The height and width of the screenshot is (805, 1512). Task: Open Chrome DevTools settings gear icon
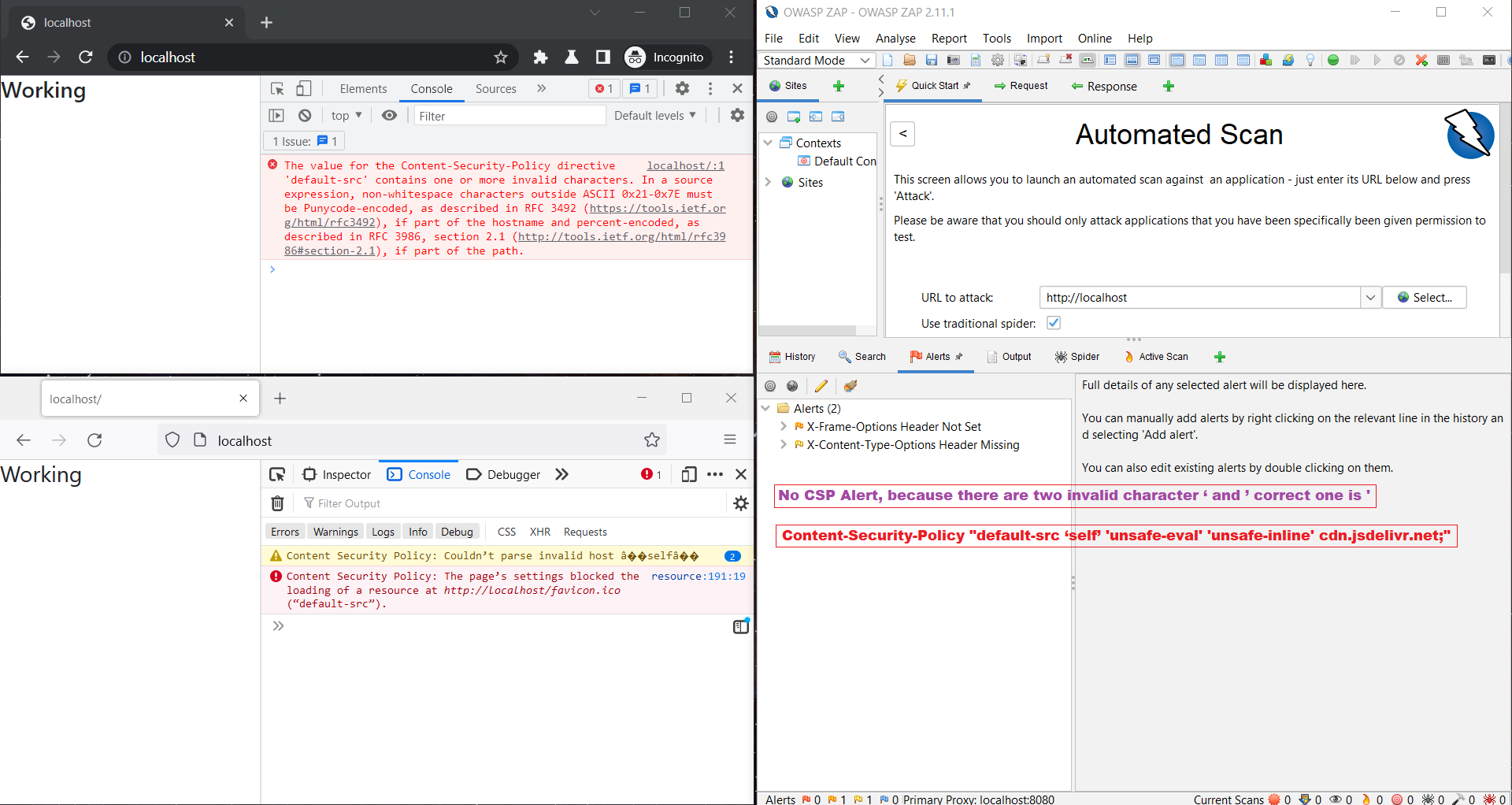pos(682,88)
